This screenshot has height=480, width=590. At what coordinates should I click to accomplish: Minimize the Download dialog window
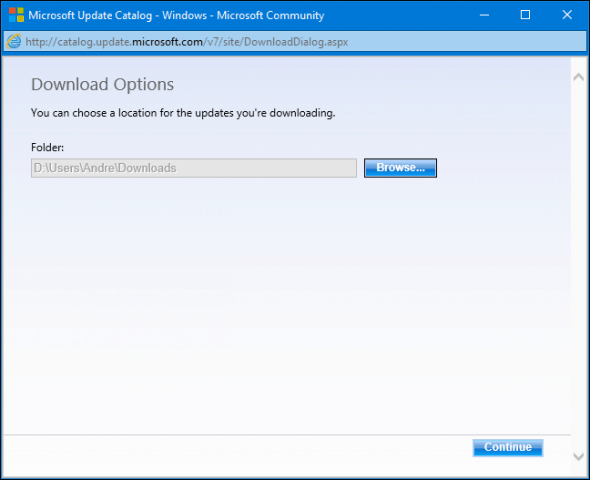pyautogui.click(x=484, y=15)
